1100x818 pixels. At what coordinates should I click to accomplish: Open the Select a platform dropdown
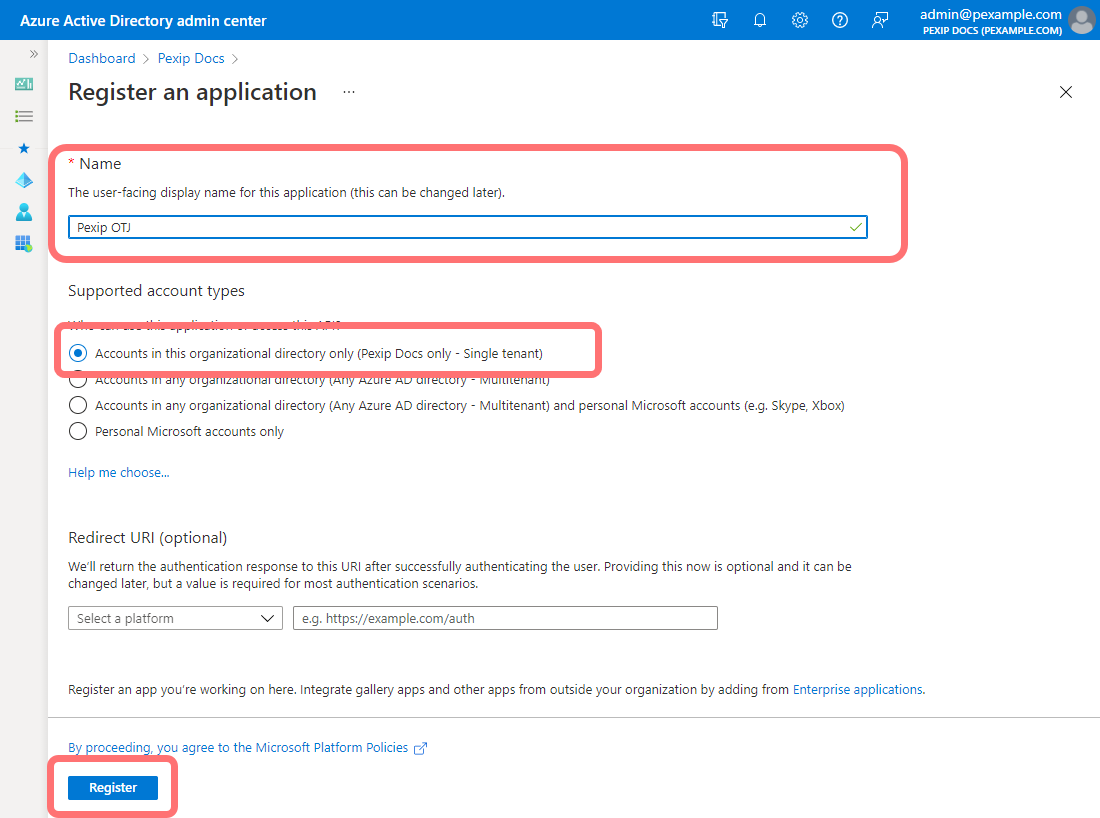175,619
